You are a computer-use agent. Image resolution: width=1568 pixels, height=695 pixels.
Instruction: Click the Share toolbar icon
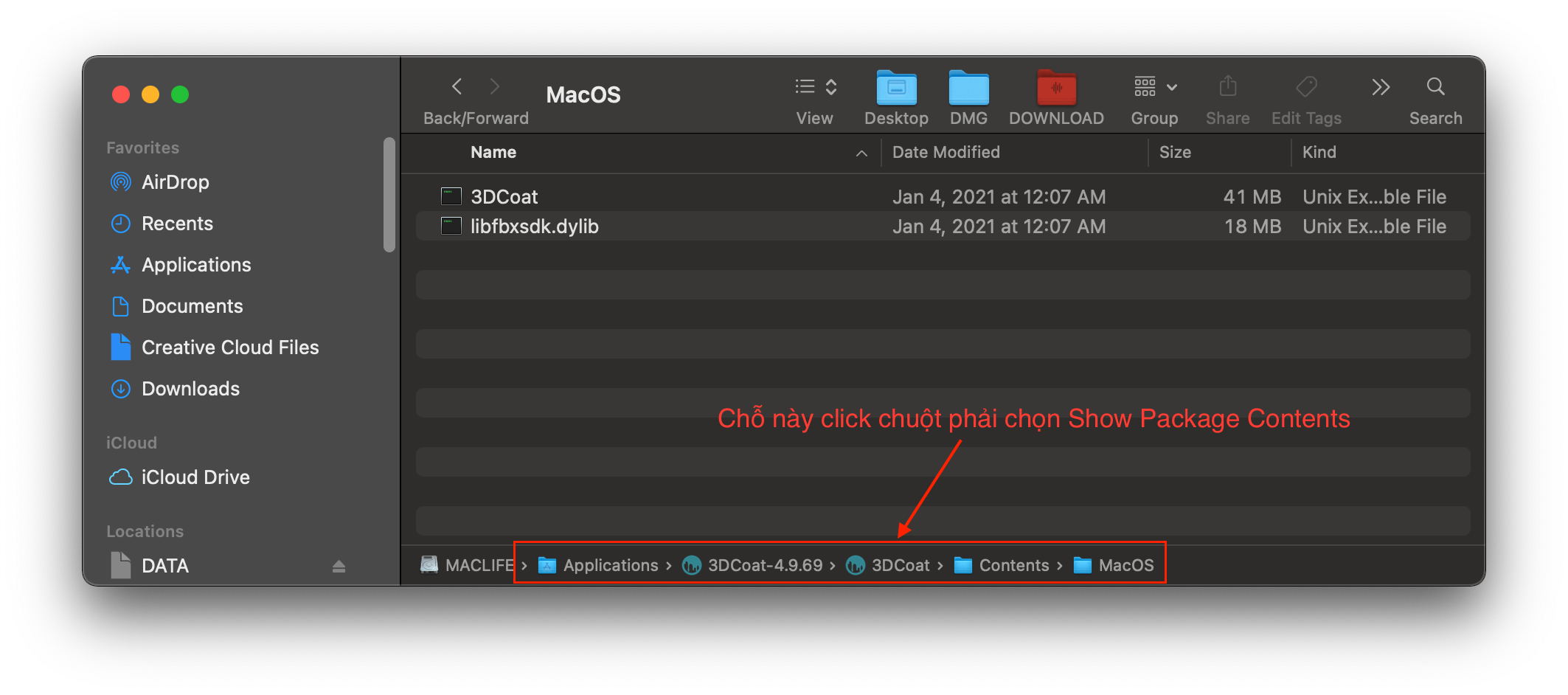(x=1227, y=87)
